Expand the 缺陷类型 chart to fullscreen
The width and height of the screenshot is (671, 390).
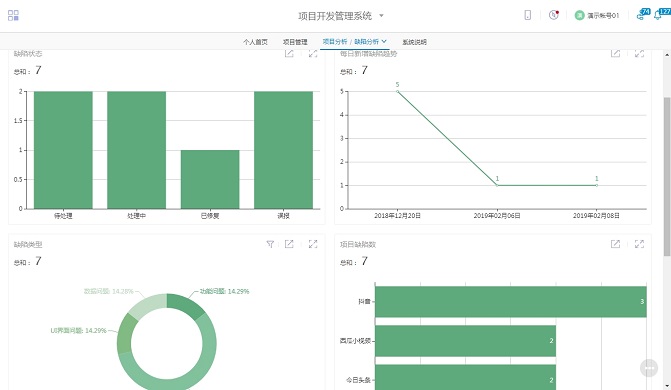[313, 244]
